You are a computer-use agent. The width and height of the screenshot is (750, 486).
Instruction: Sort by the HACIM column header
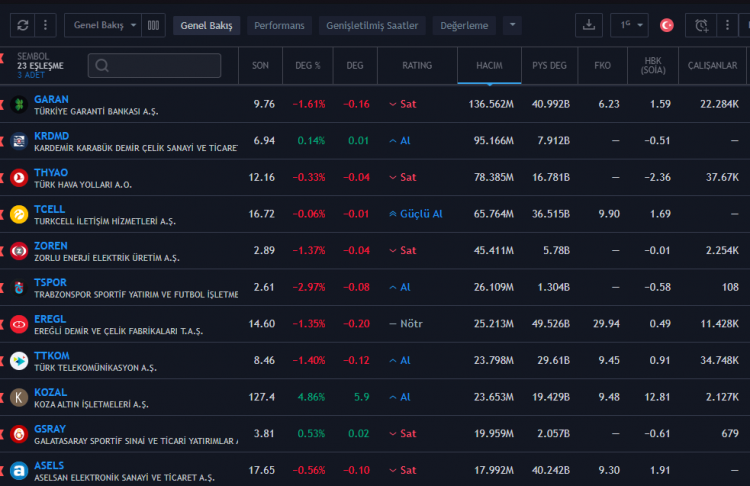tap(489, 66)
